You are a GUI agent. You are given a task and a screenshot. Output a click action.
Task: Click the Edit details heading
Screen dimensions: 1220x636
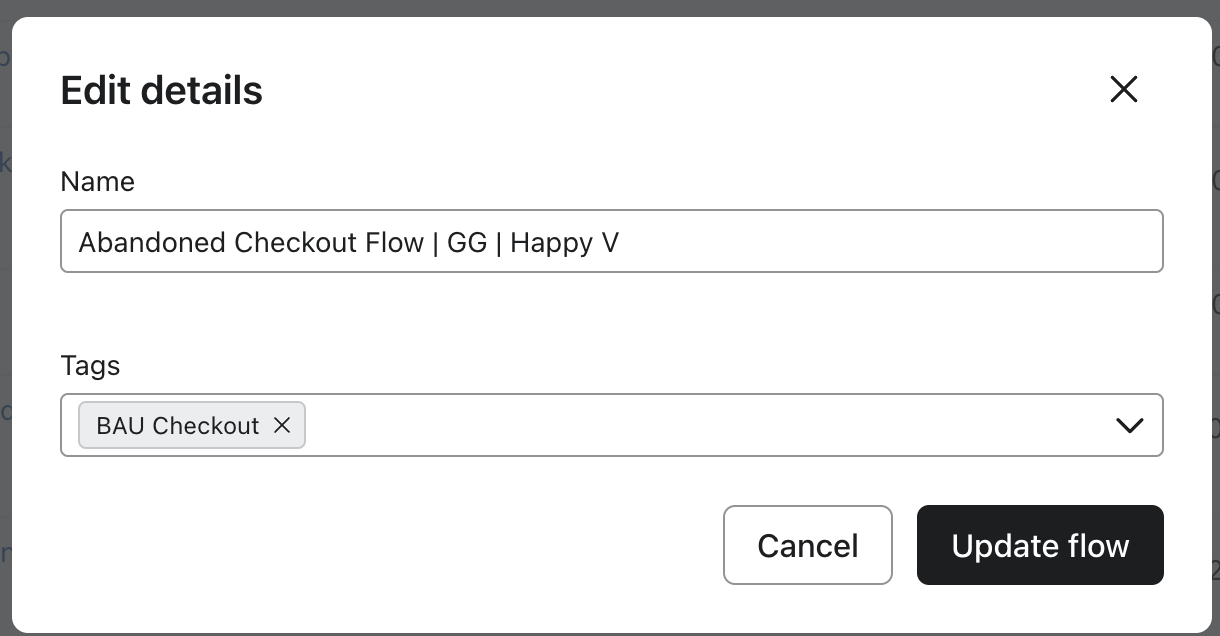click(x=161, y=90)
